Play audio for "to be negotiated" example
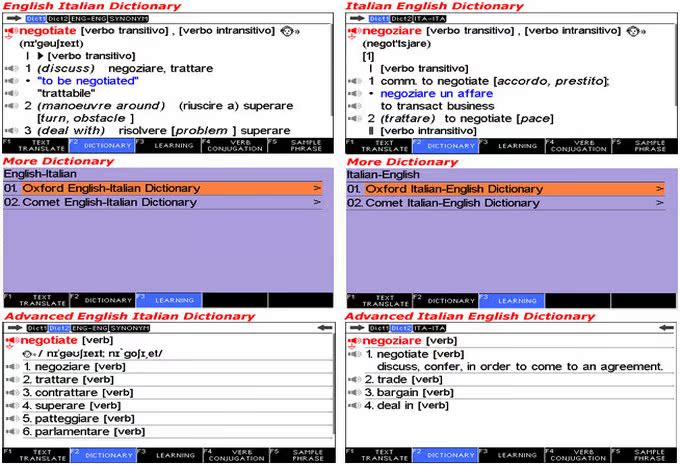680x476 pixels. tap(11, 81)
